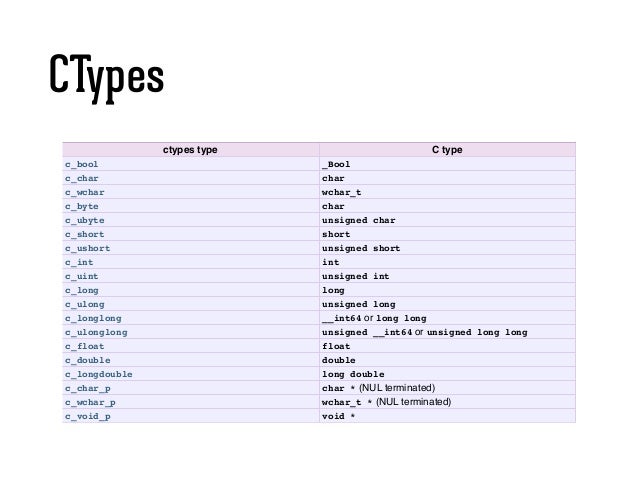Screen dimensions: 638x479
Task: Select the 'wchar_t * (NUL terminated)' cell
Action: (x=447, y=402)
